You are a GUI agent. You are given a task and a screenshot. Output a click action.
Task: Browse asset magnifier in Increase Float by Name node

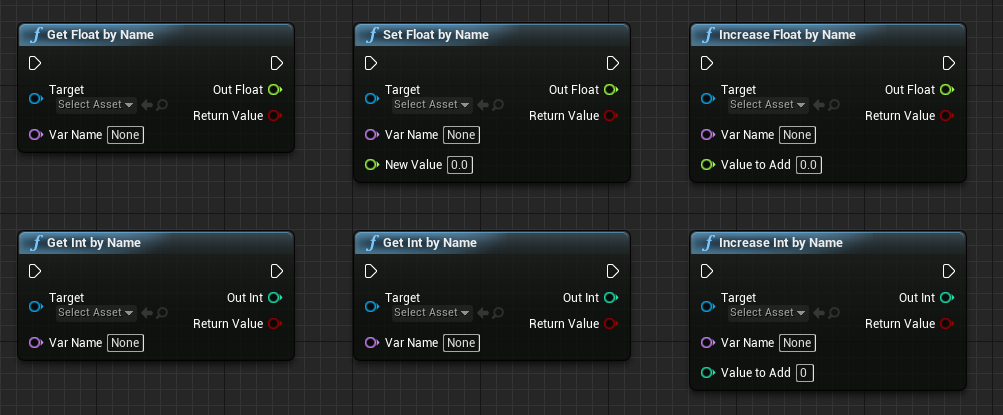[834, 104]
